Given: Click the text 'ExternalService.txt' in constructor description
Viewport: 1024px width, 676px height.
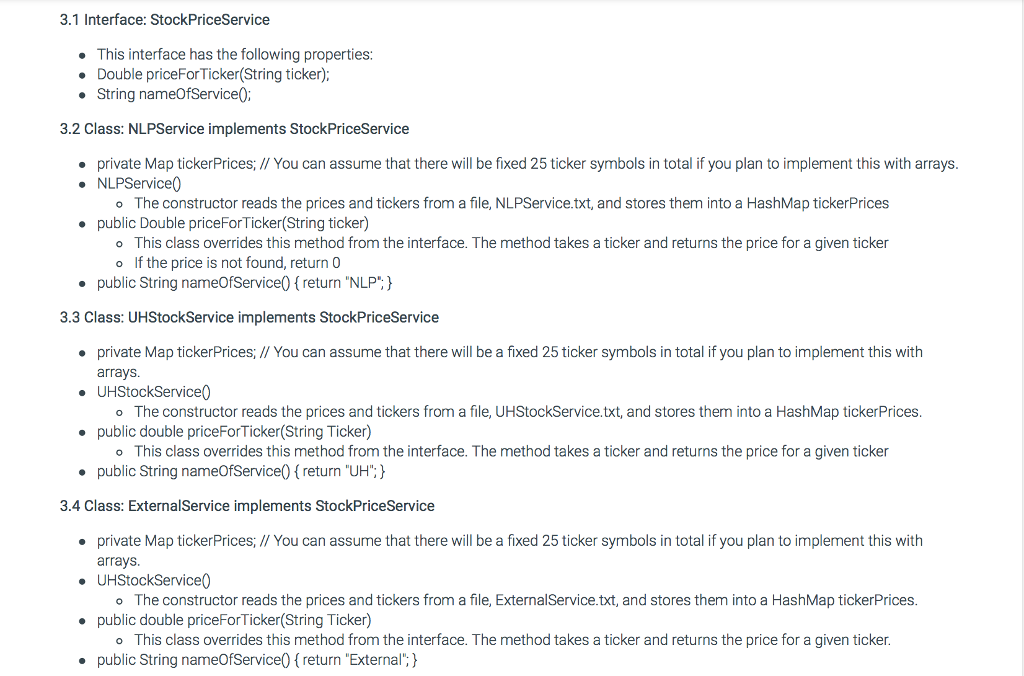Looking at the screenshot, I should coord(556,600).
